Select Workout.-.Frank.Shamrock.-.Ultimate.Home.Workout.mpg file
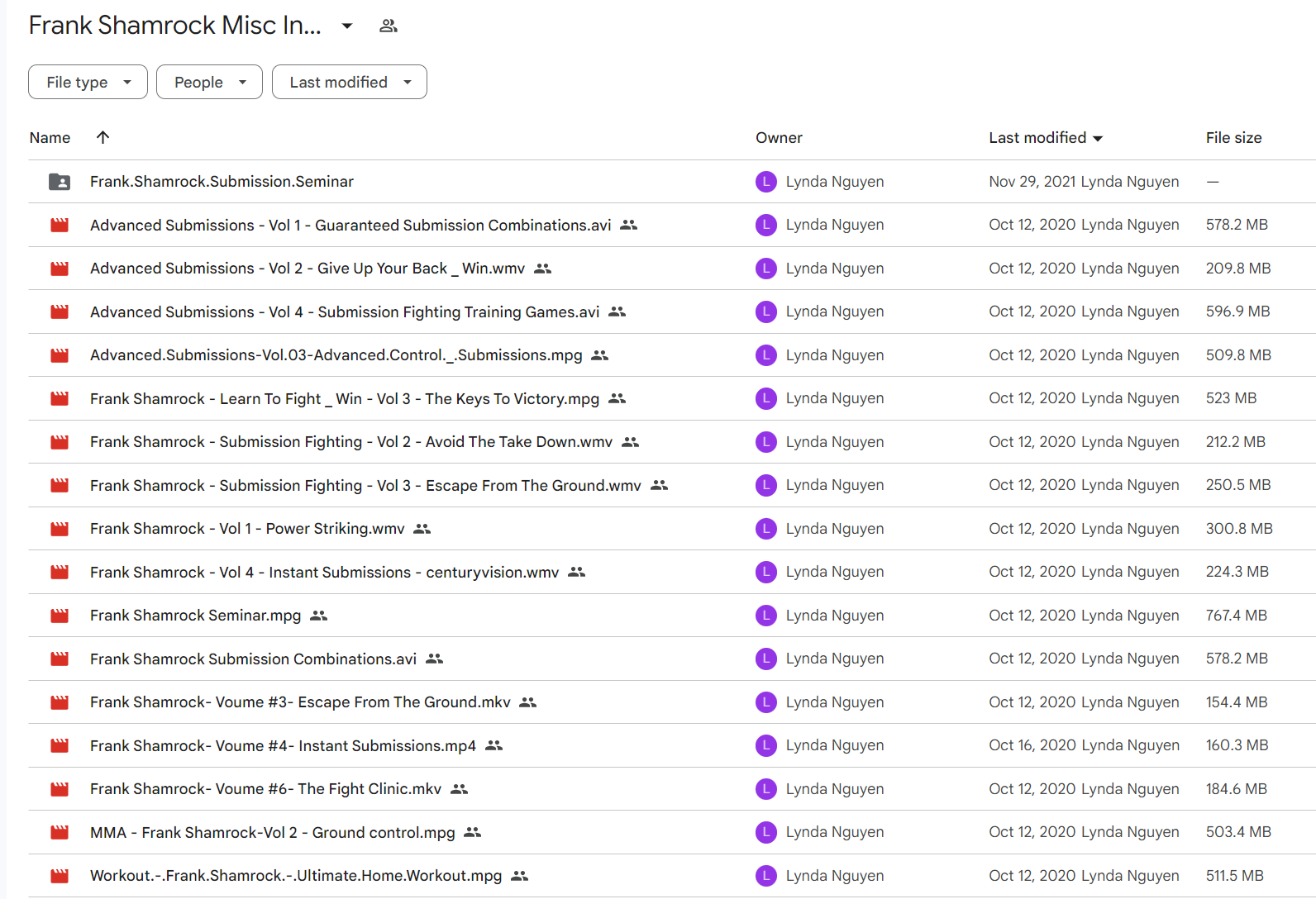 296,876
